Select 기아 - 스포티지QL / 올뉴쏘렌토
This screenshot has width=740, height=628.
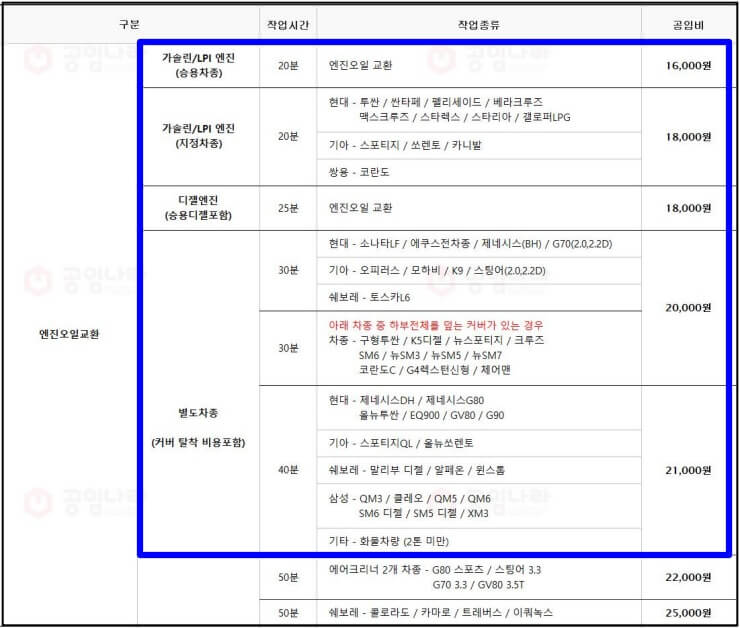[x=401, y=443]
